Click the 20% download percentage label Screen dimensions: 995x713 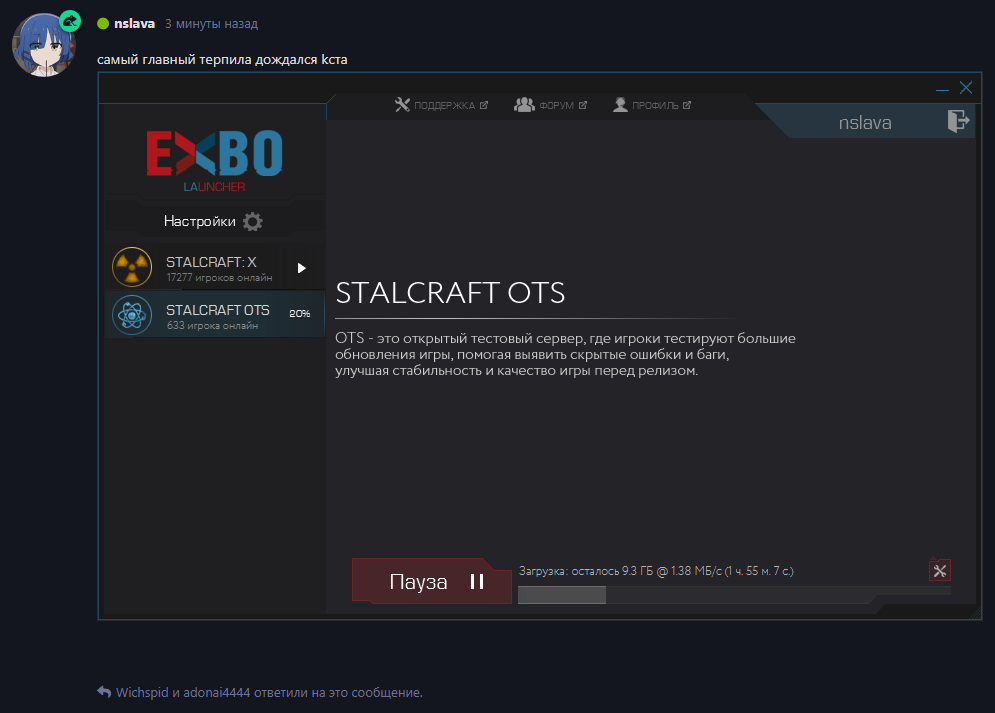point(300,313)
